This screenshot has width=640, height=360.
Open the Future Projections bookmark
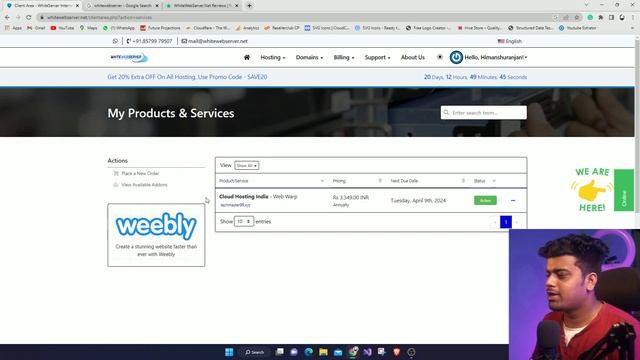pos(160,28)
